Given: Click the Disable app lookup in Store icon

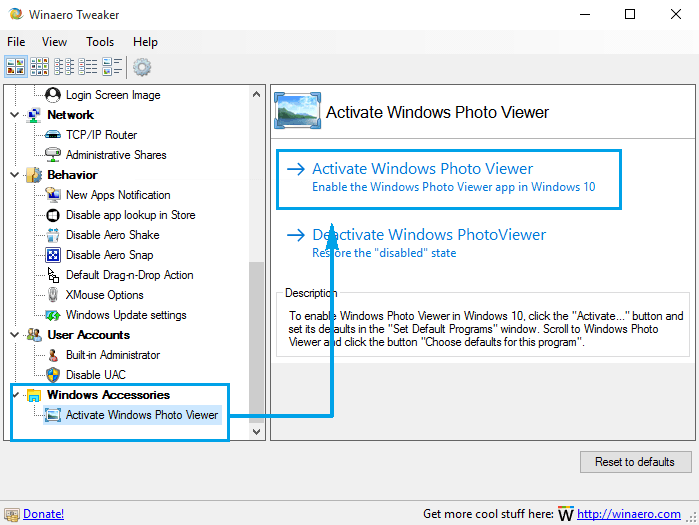Looking at the screenshot, I should click(x=53, y=215).
